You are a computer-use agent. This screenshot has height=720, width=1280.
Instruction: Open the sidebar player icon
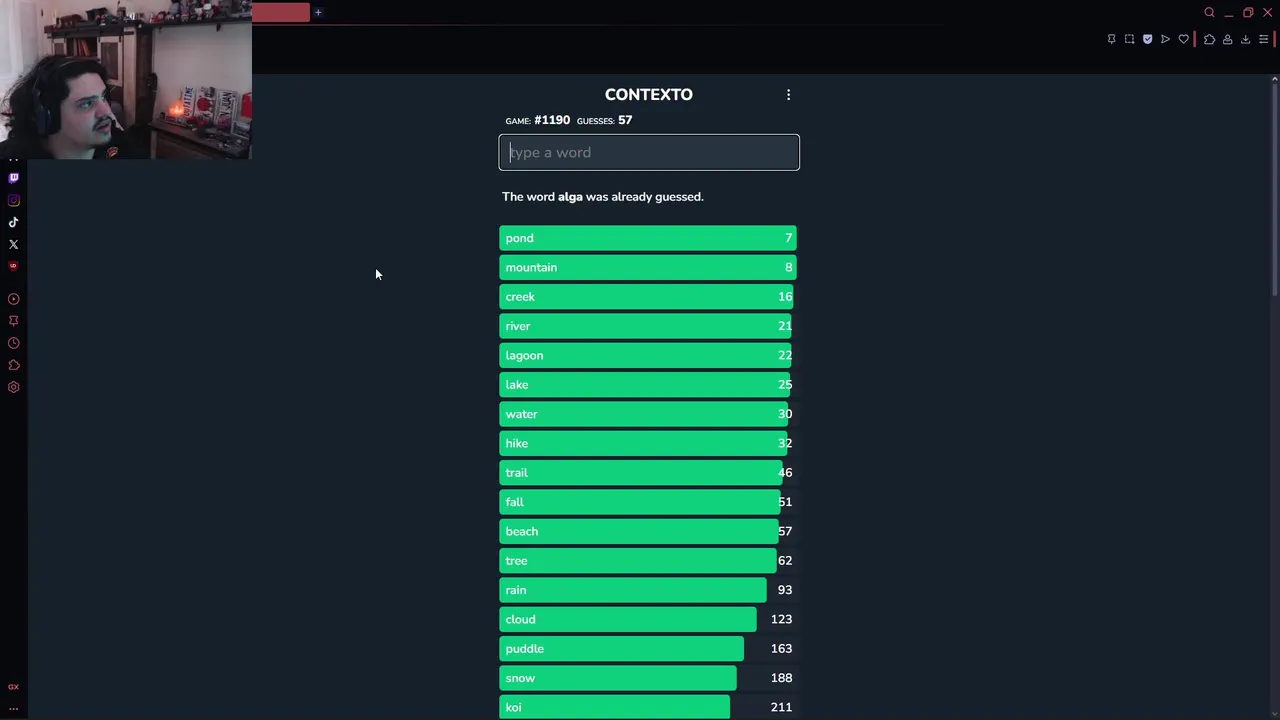click(14, 299)
